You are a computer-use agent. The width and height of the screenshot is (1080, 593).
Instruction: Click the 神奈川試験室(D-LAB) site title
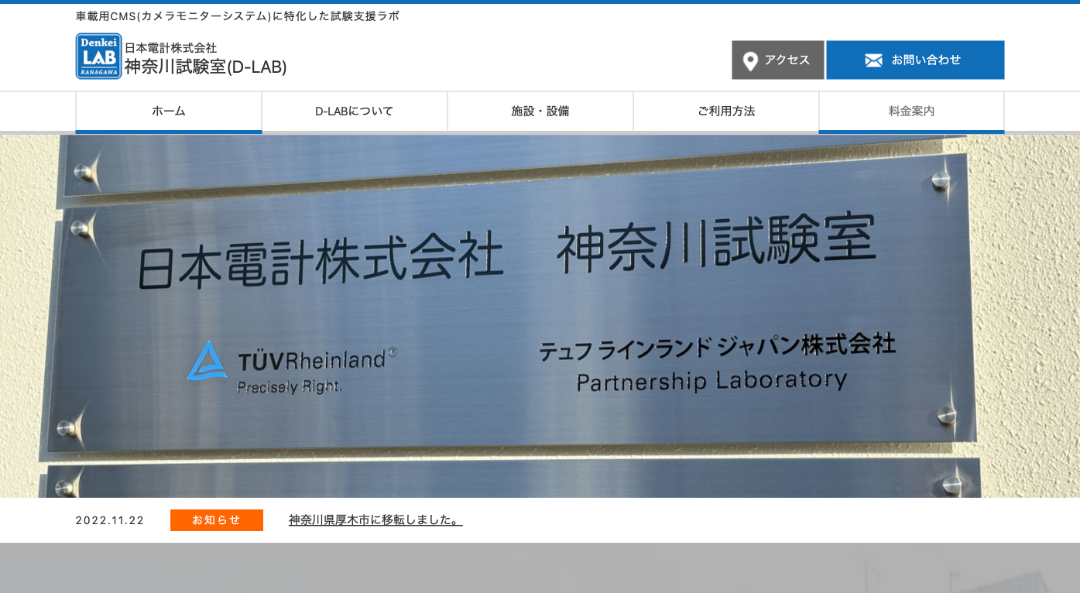click(x=205, y=67)
